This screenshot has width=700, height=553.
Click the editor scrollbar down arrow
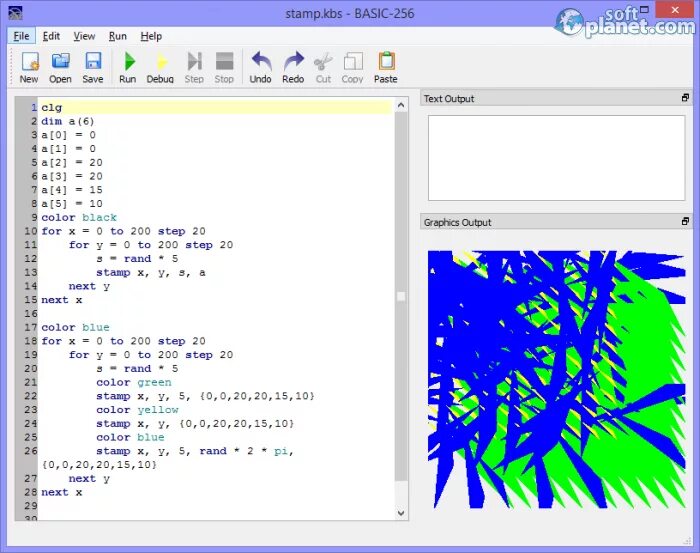[x=401, y=513]
